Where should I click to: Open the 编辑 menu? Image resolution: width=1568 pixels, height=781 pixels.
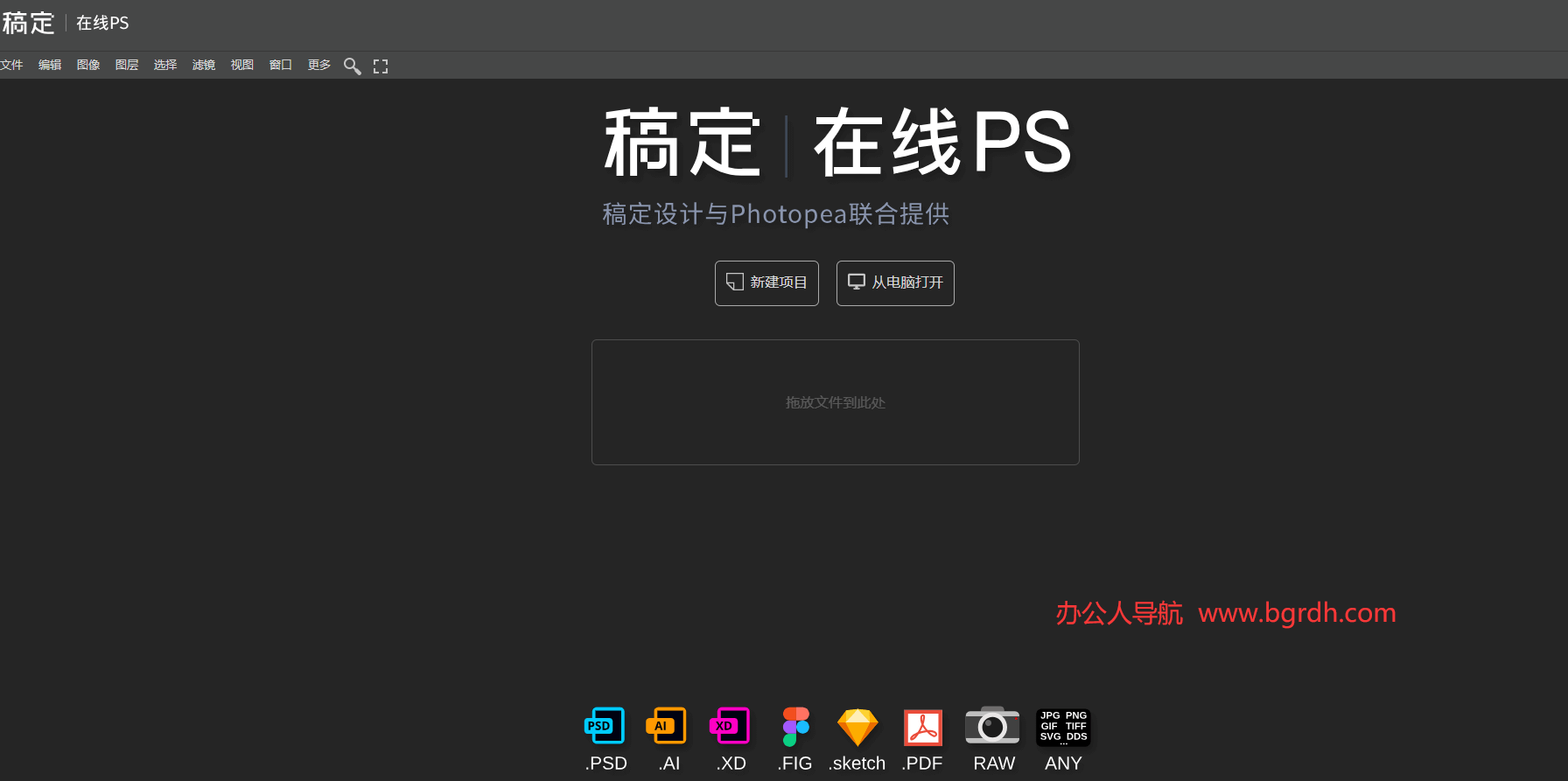tap(50, 66)
